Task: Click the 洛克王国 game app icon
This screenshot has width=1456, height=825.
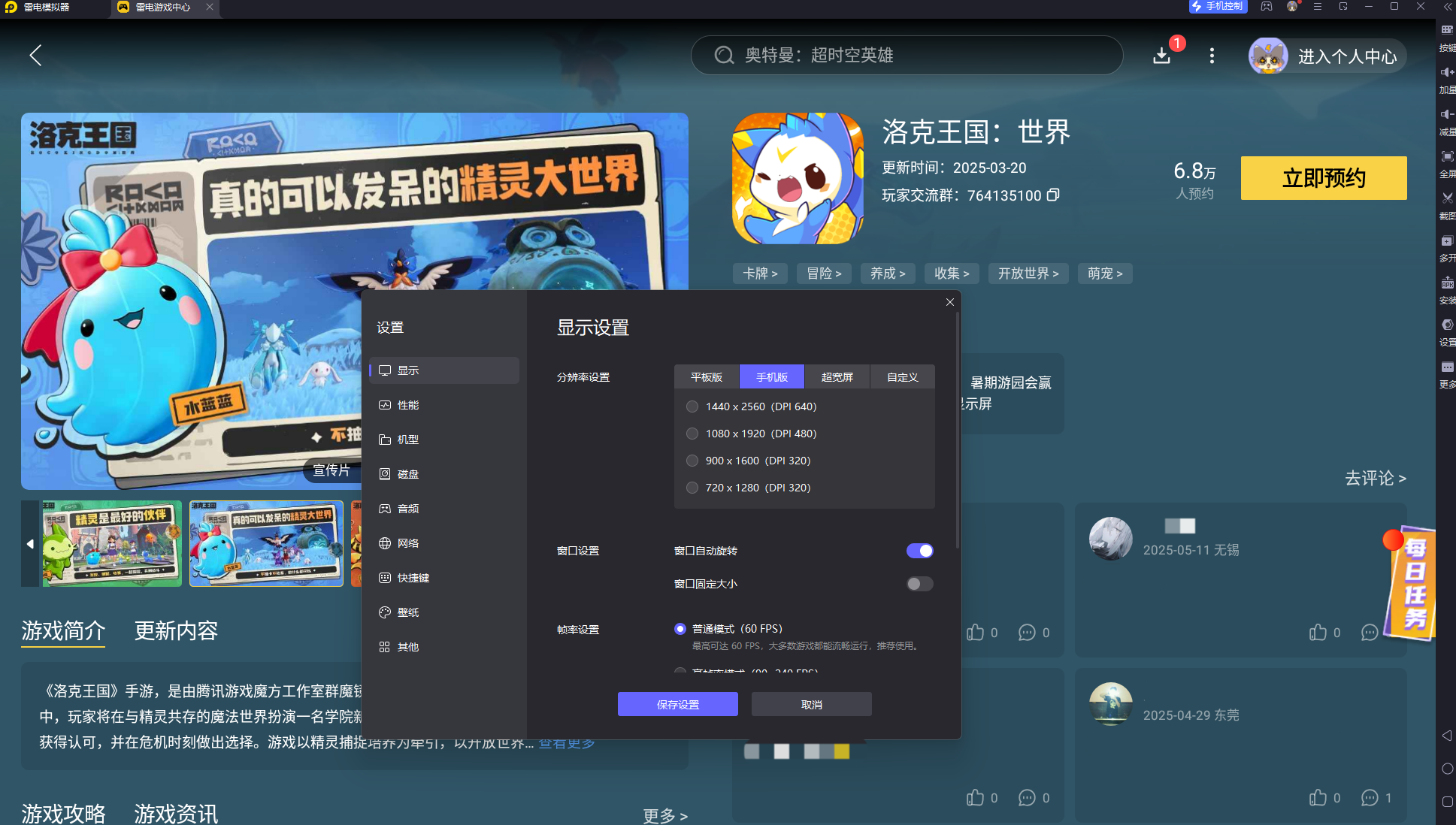Action: [x=798, y=178]
